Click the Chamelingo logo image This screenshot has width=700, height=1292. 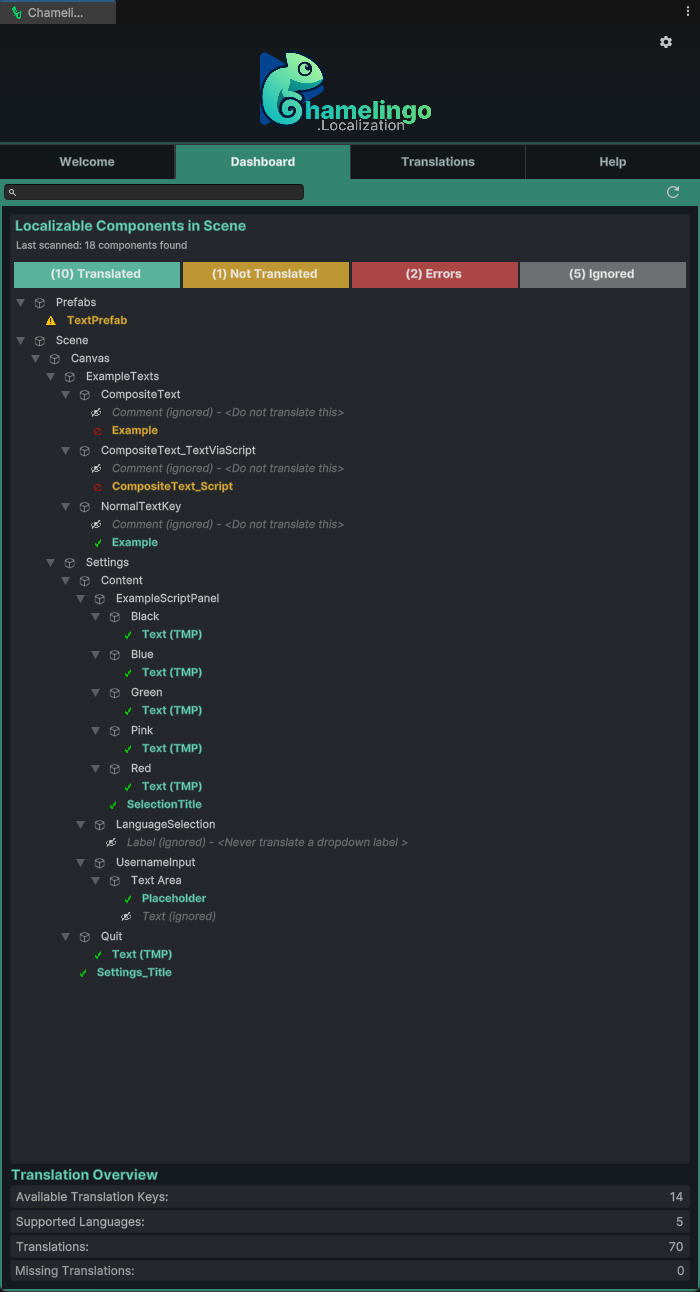click(345, 92)
